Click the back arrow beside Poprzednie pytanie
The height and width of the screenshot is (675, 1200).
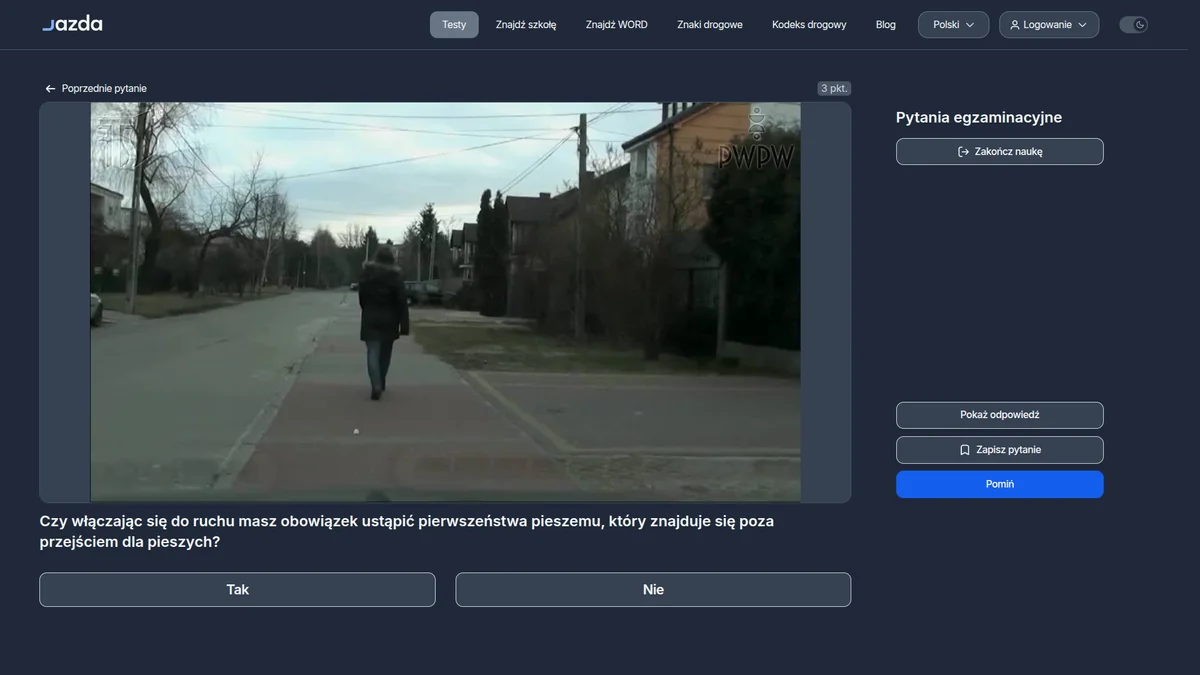pos(50,89)
